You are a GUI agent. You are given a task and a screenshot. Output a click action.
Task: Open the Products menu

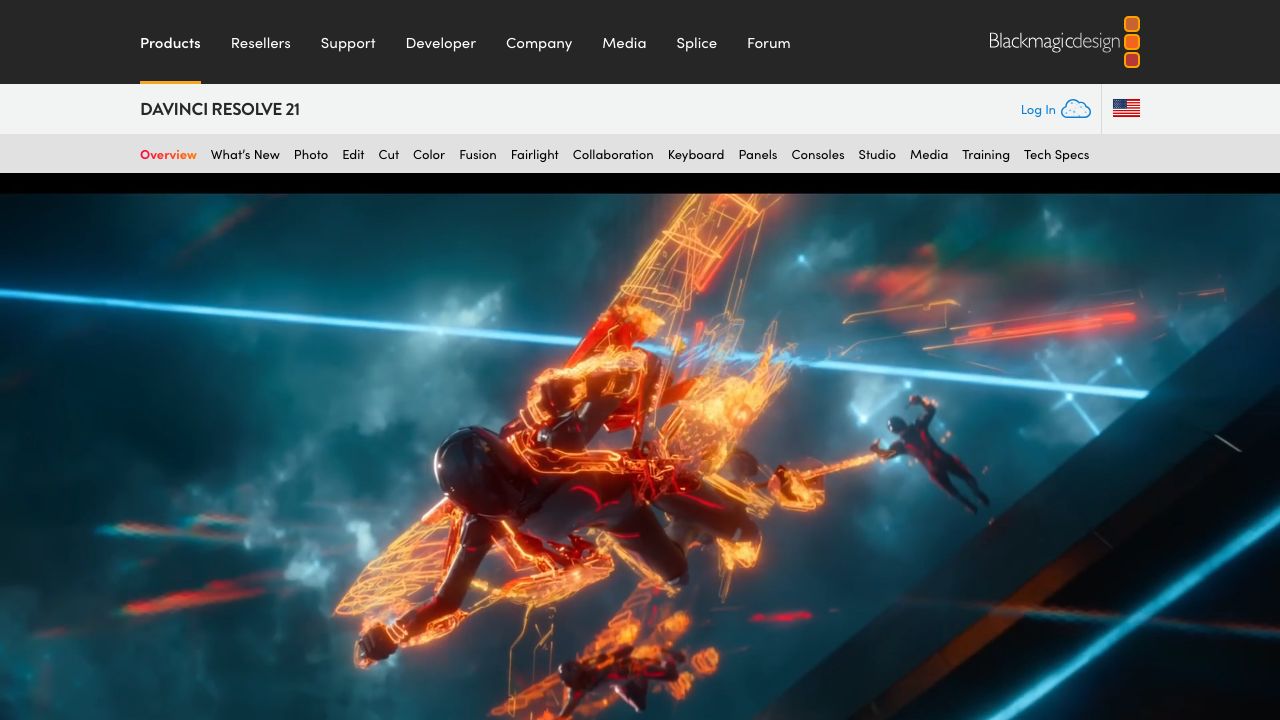(x=170, y=43)
